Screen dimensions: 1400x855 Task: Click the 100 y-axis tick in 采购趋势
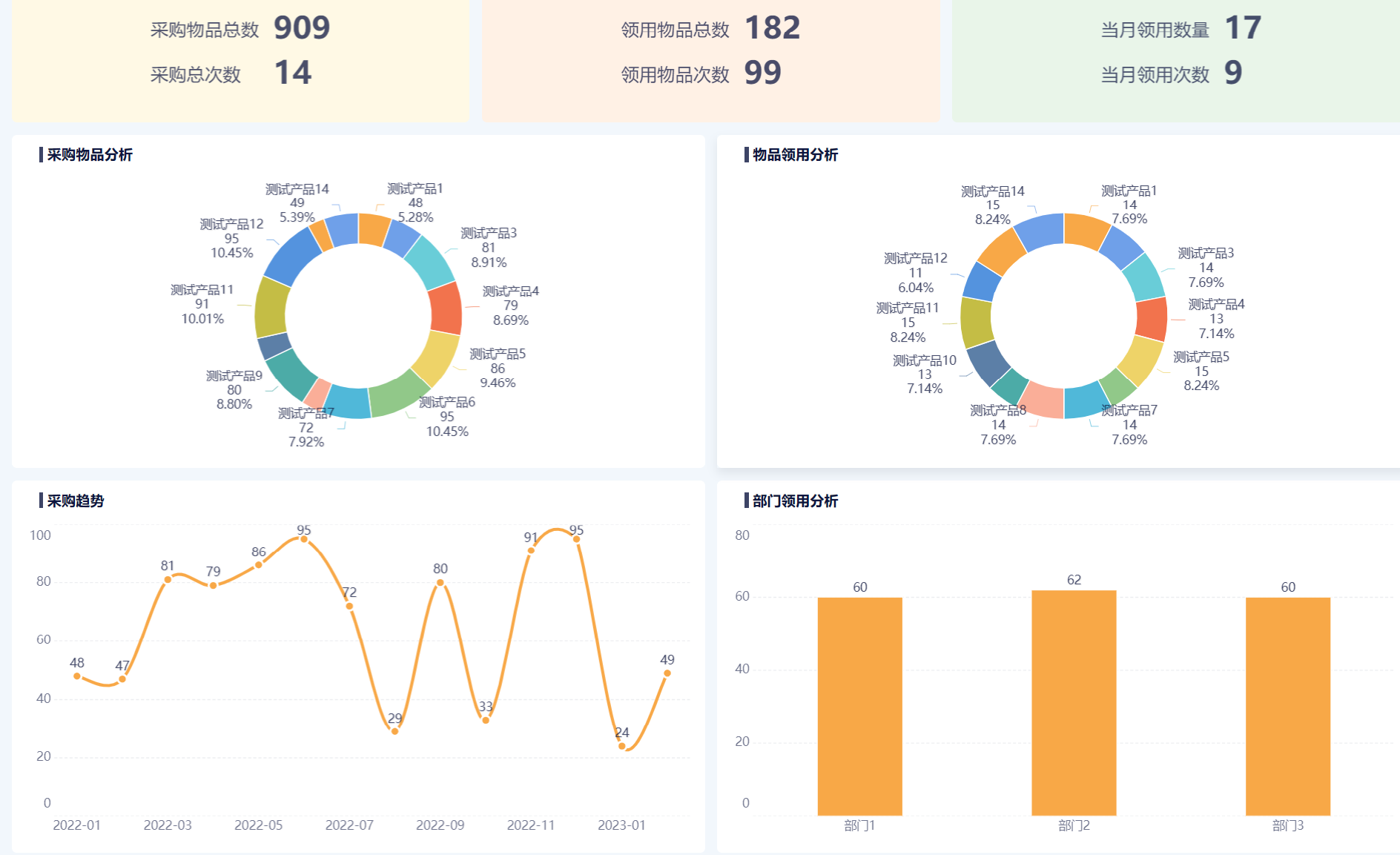pos(40,535)
